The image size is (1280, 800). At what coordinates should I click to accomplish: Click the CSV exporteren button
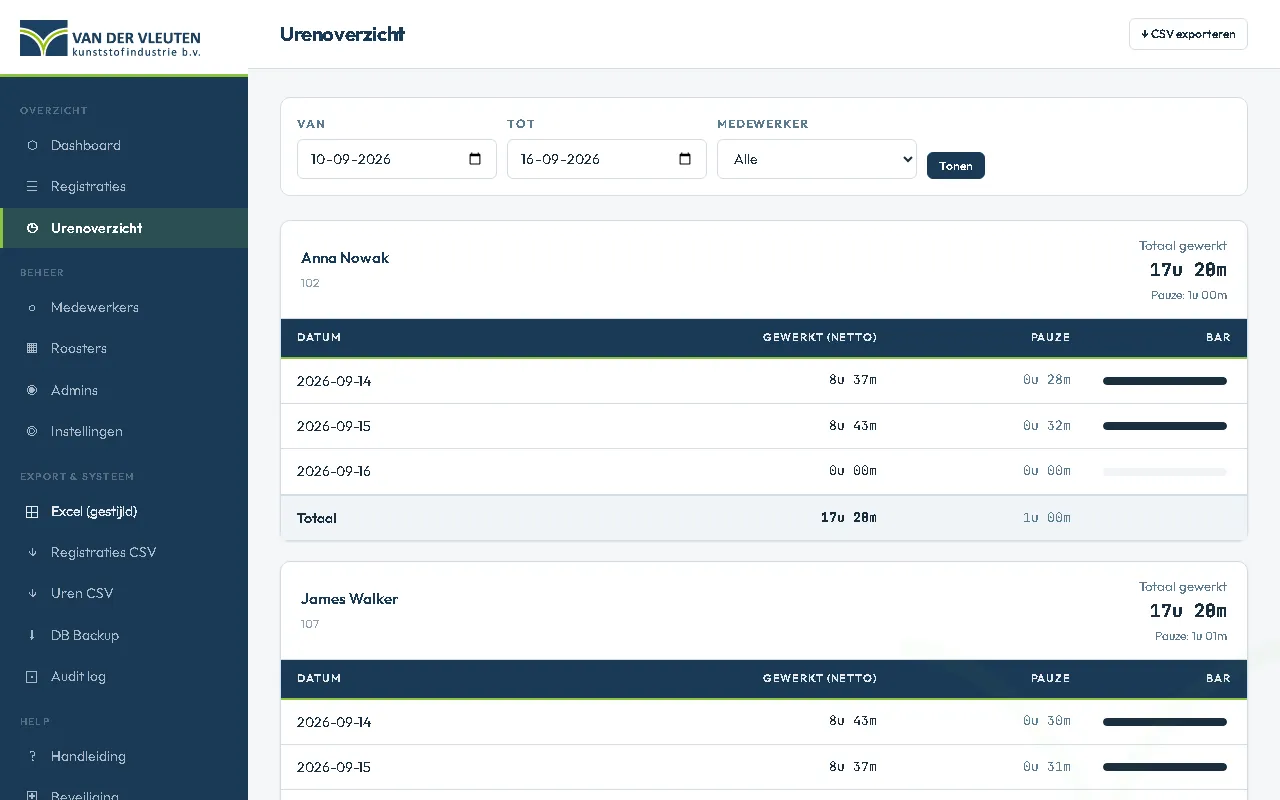tap(1188, 34)
